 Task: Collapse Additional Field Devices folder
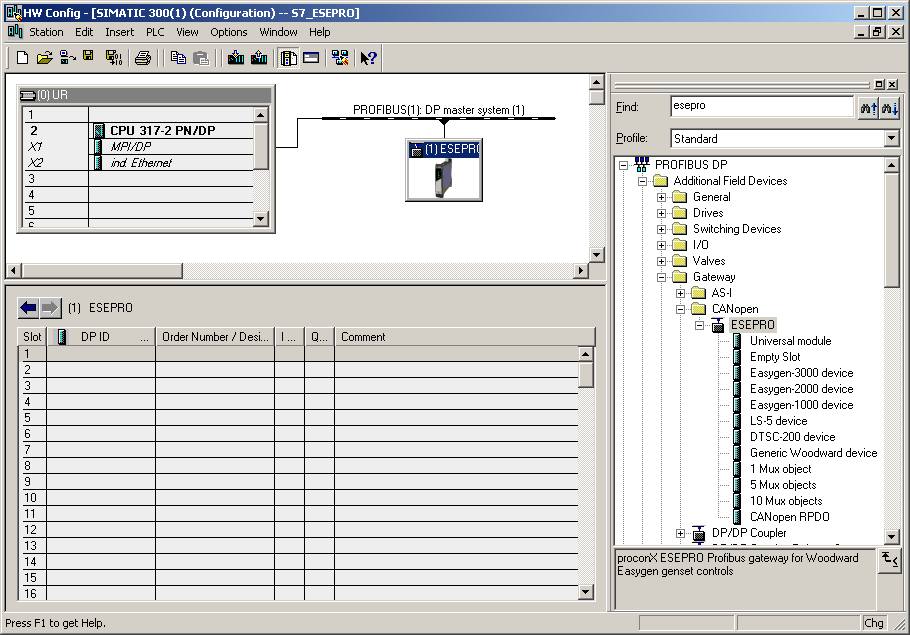pos(642,182)
